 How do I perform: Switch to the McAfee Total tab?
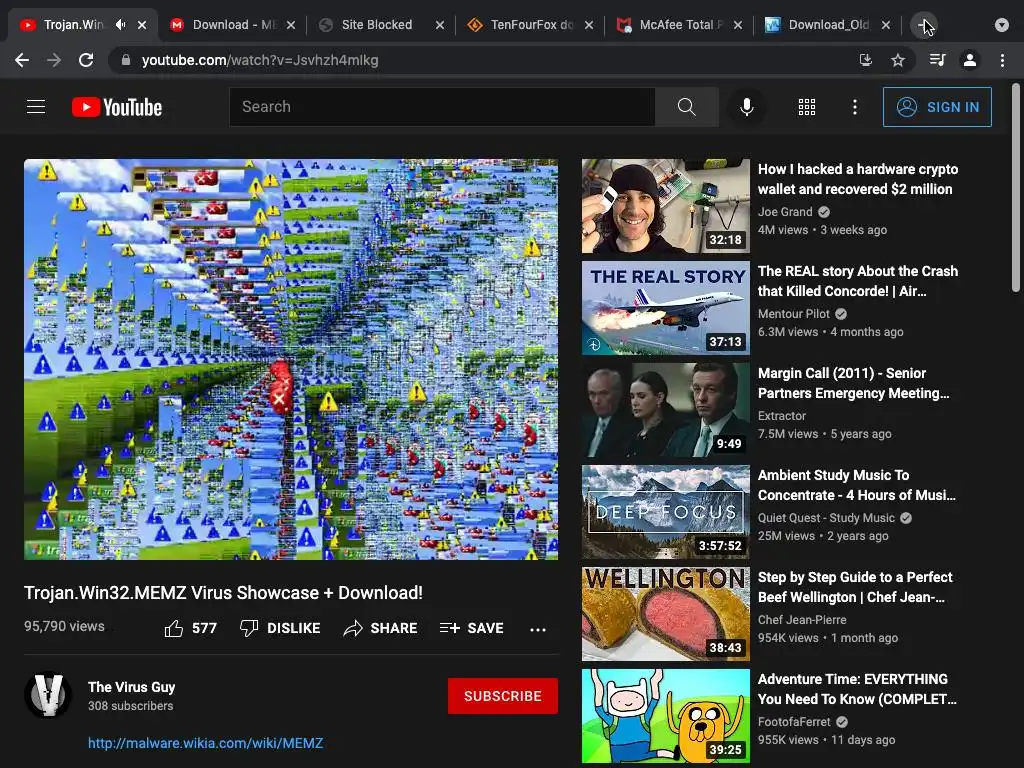click(681, 25)
